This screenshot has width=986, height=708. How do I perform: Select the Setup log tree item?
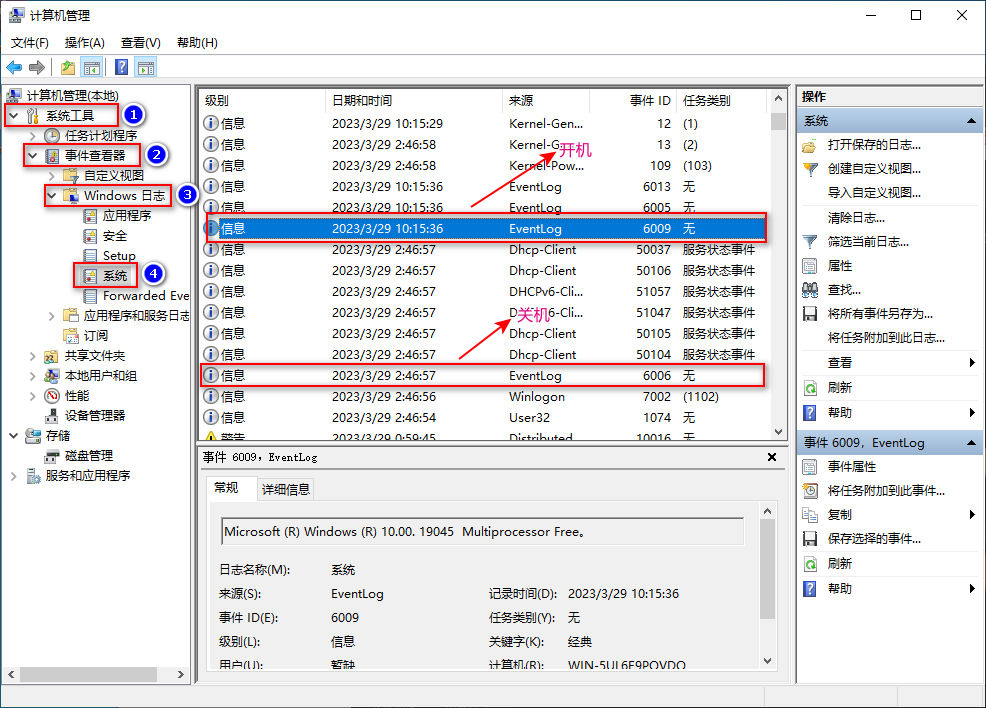pos(119,256)
